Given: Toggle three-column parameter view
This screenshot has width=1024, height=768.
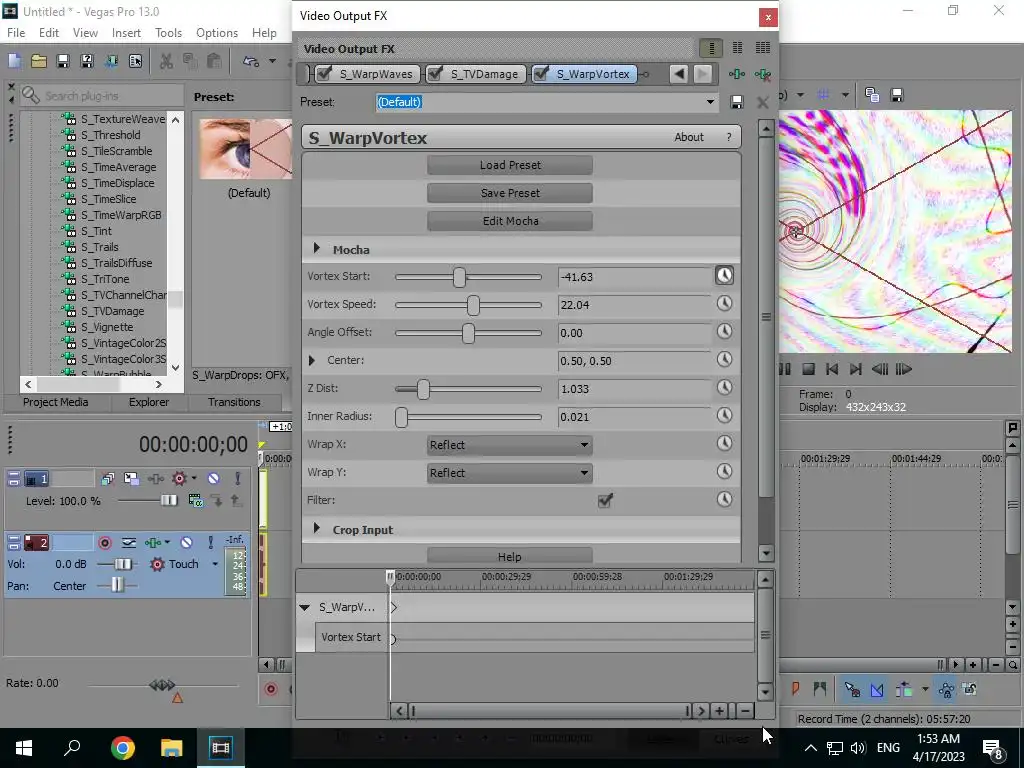Looking at the screenshot, I should [762, 48].
